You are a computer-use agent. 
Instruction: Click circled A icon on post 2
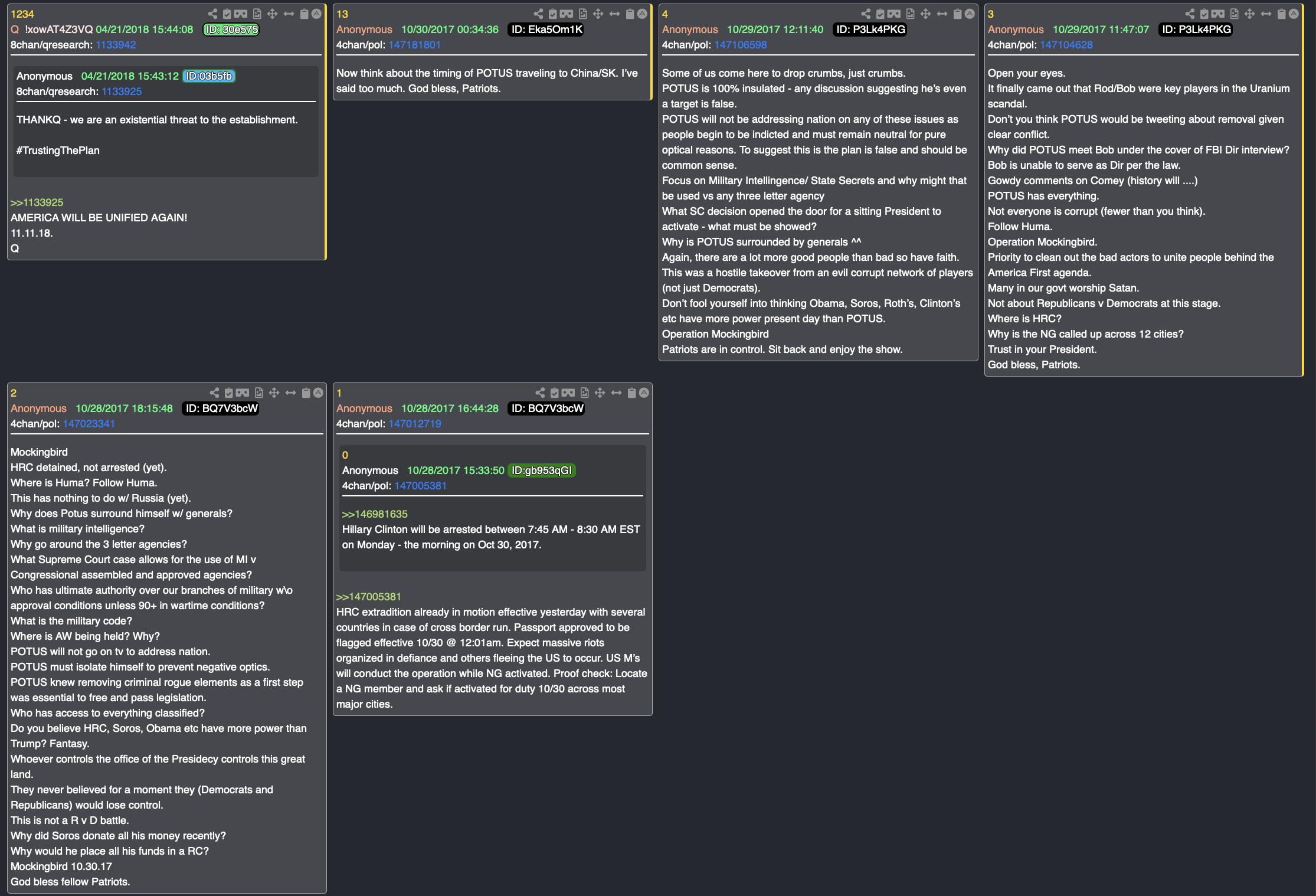pos(318,393)
